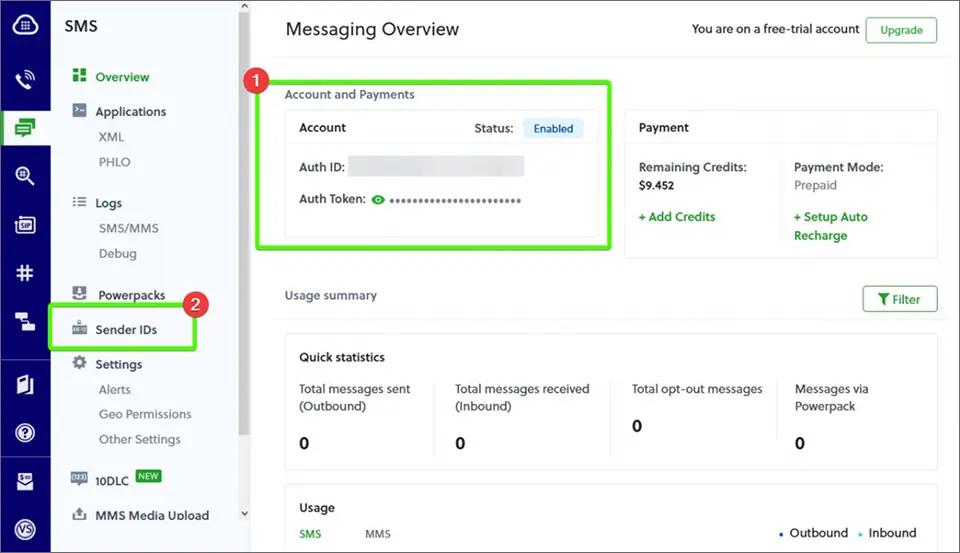The height and width of the screenshot is (553, 960).
Task: Reveal the Auth Token with eye icon
Action: pos(378,200)
